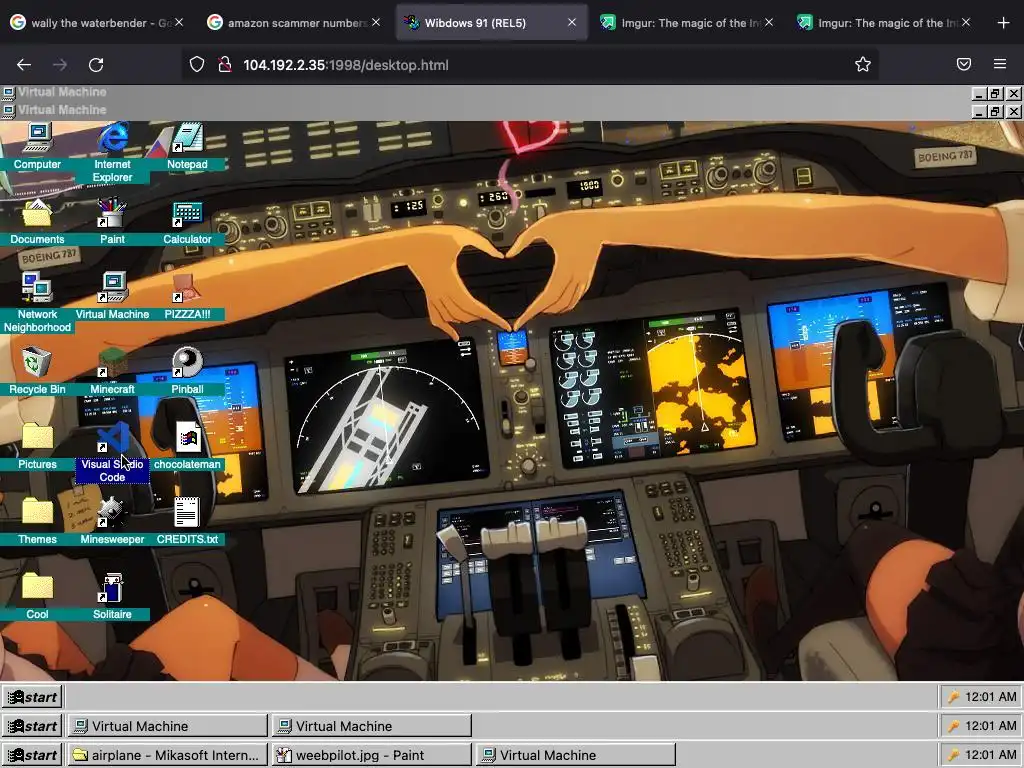Switch to airplane - Mikasoft Internet taskbar item
The height and width of the screenshot is (768, 1024).
(x=167, y=755)
